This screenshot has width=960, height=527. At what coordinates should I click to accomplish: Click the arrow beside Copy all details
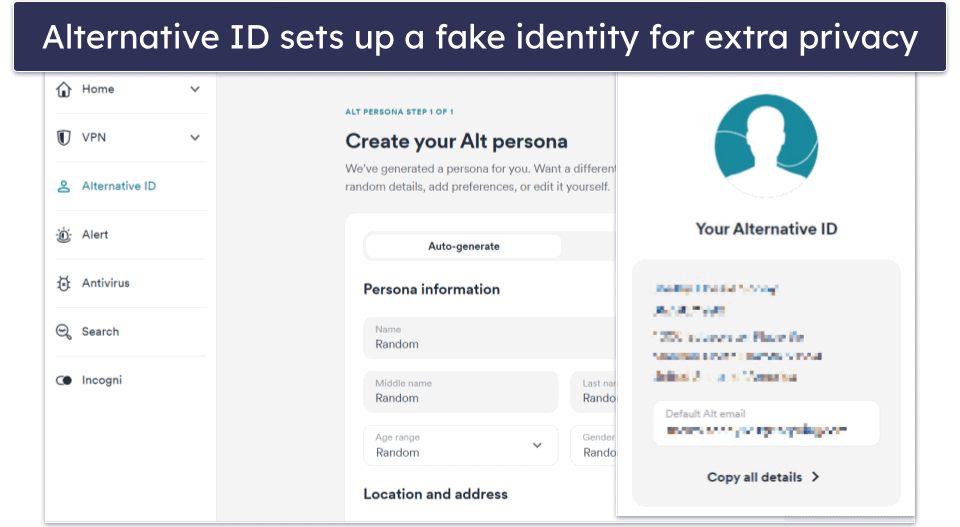(816, 477)
